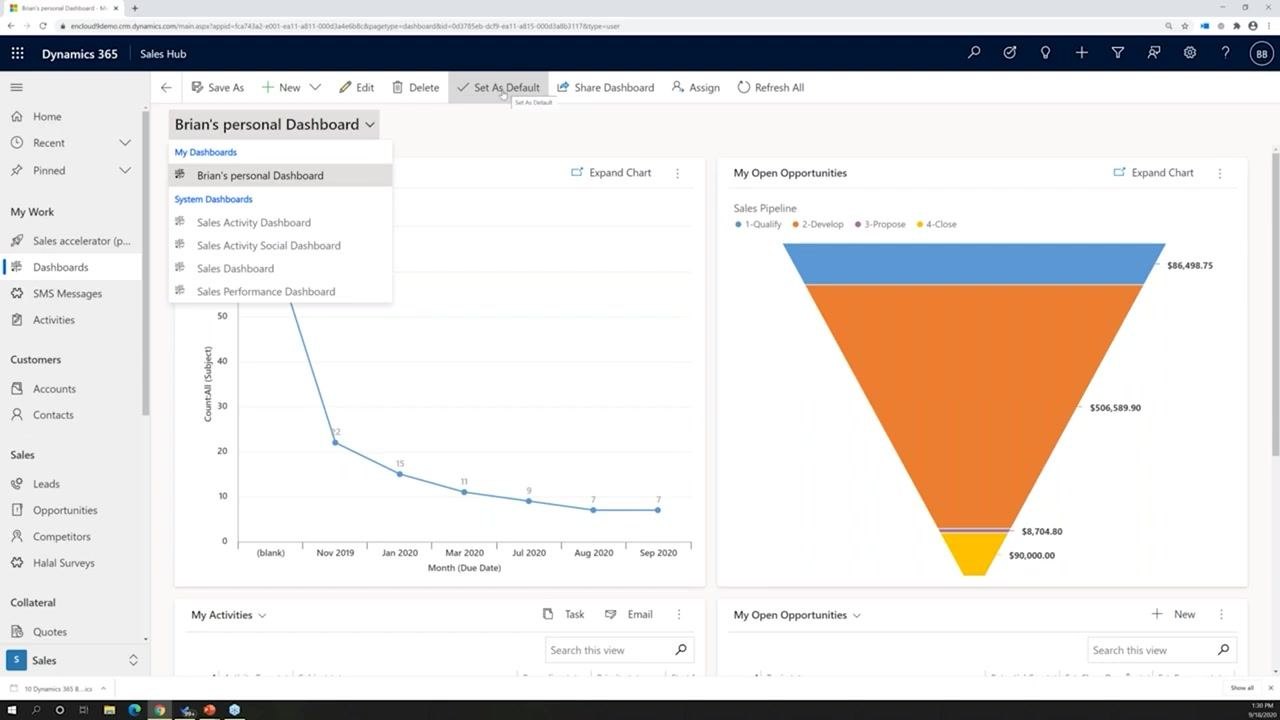Open Chrome in the Windows taskbar
This screenshot has width=1280, height=720.
pyautogui.click(x=159, y=710)
